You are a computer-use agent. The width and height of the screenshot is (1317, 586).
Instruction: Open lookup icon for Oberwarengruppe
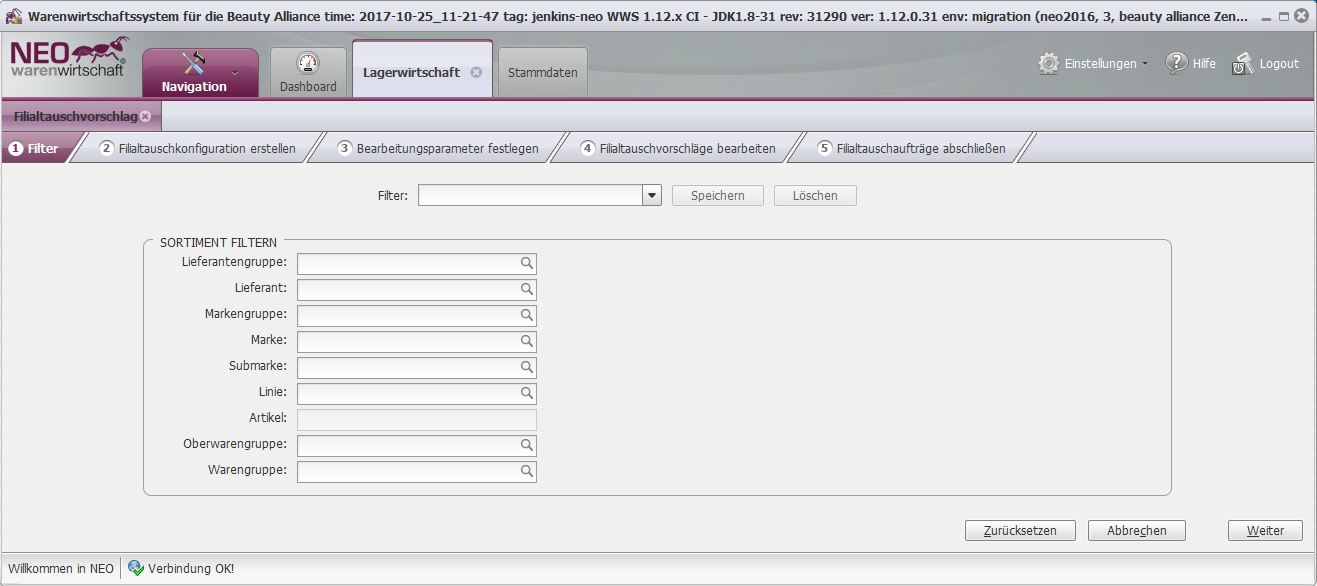tap(526, 445)
